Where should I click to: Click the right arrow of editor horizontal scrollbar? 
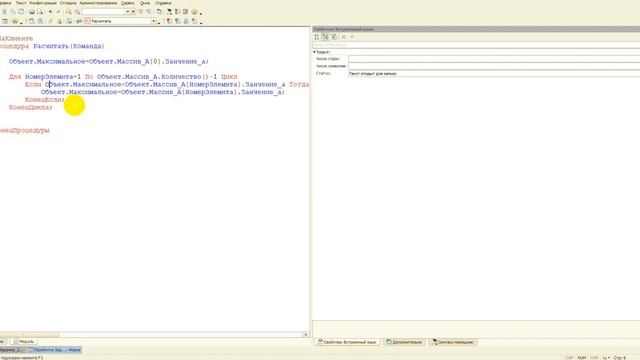pos(306,335)
